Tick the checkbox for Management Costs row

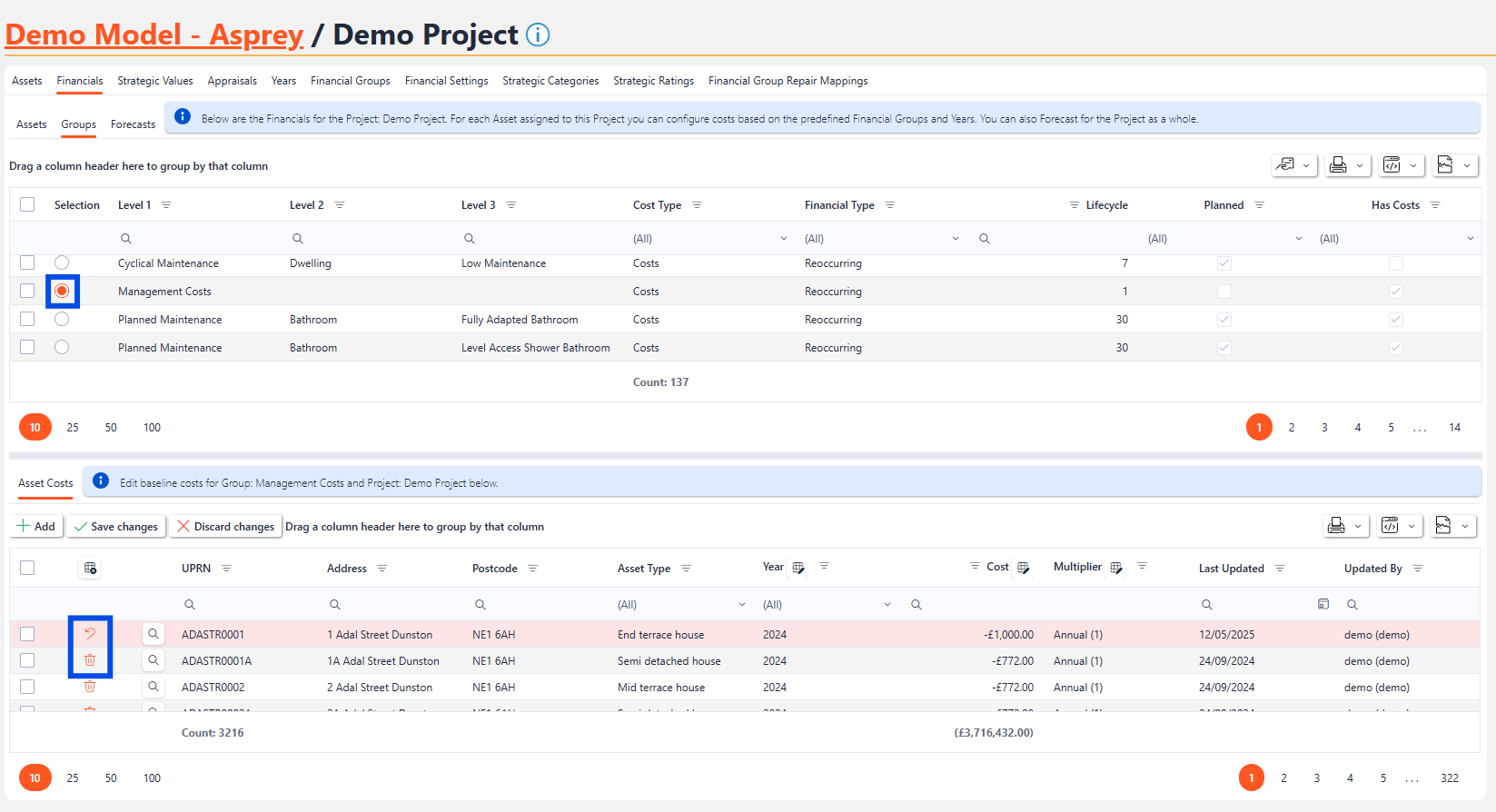point(27,291)
